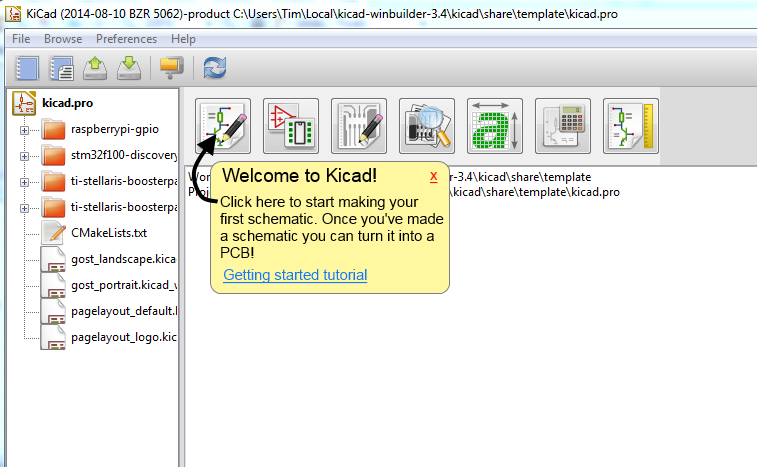The height and width of the screenshot is (467, 757).
Task: Click the archive project files icon
Action: point(171,68)
